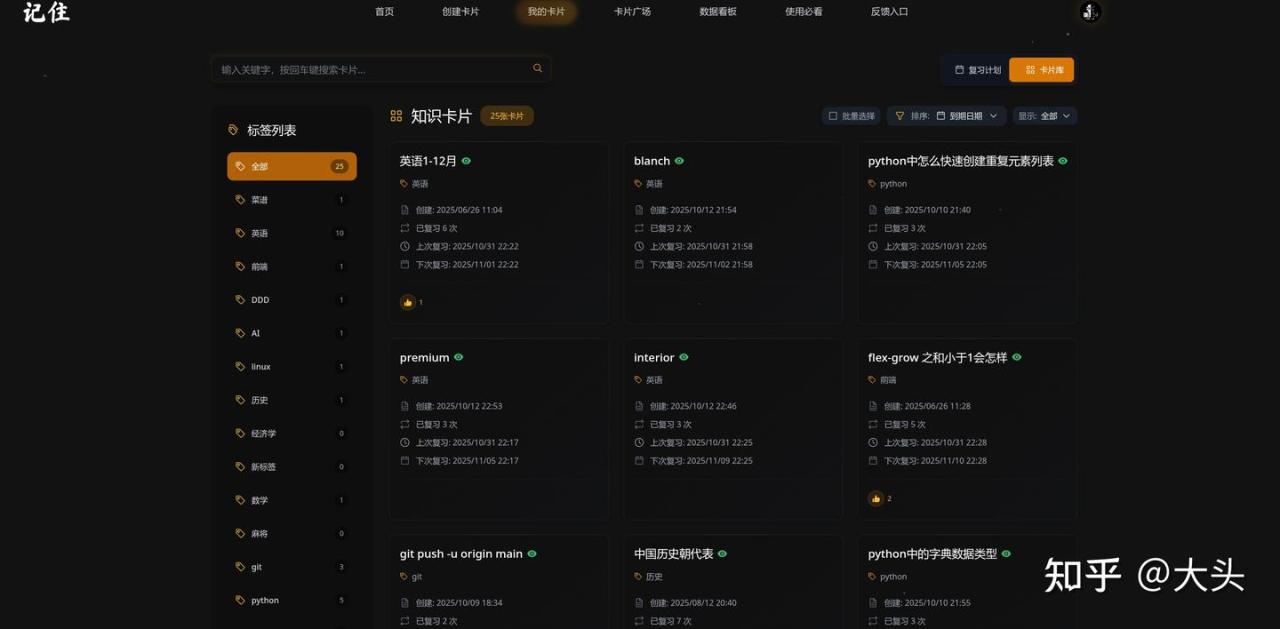1280x629 pixels.
Task: Select the 全部 tag filter
Action: pos(291,166)
